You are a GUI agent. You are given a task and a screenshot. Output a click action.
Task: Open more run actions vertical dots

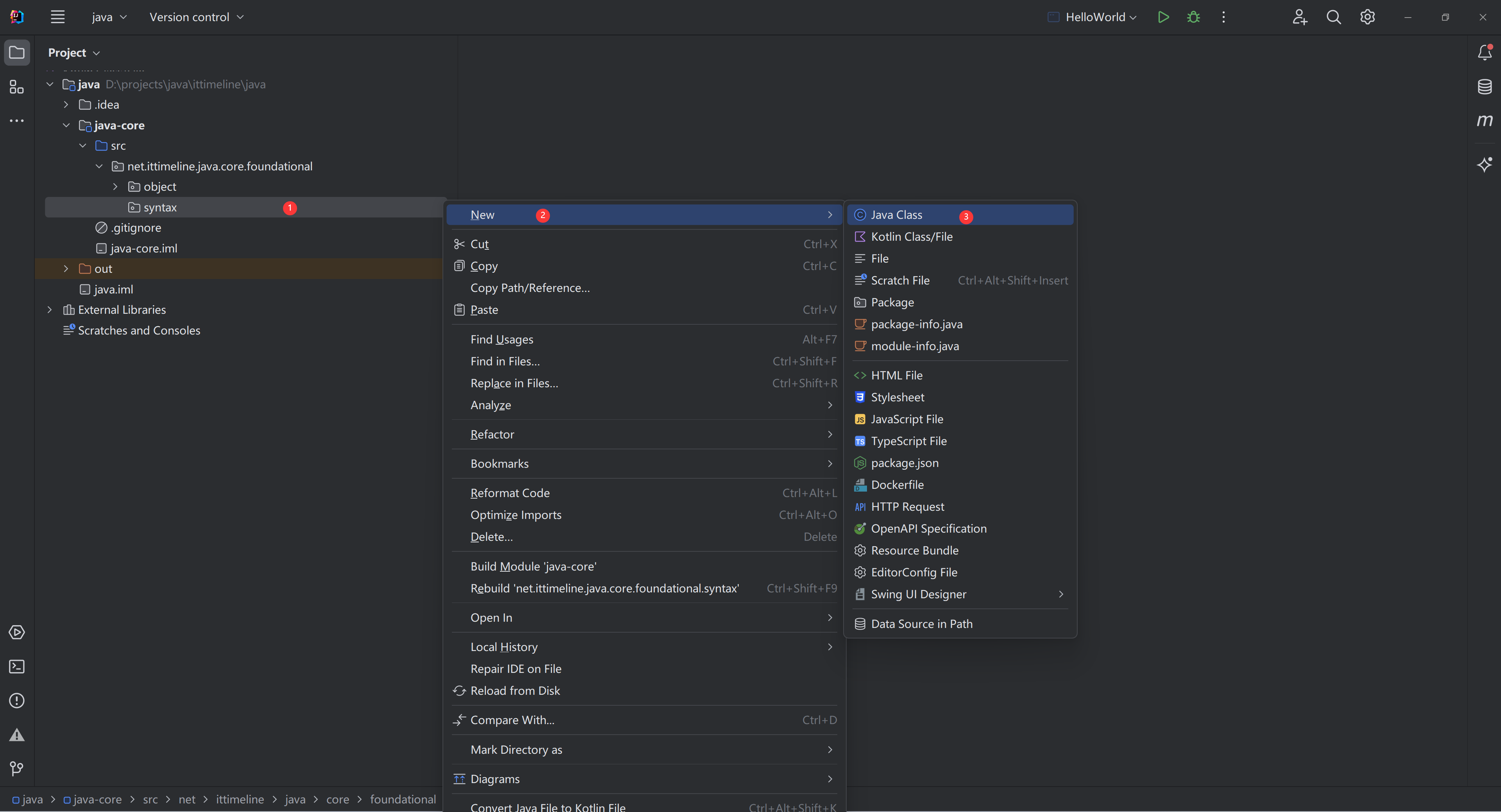click(x=1223, y=17)
